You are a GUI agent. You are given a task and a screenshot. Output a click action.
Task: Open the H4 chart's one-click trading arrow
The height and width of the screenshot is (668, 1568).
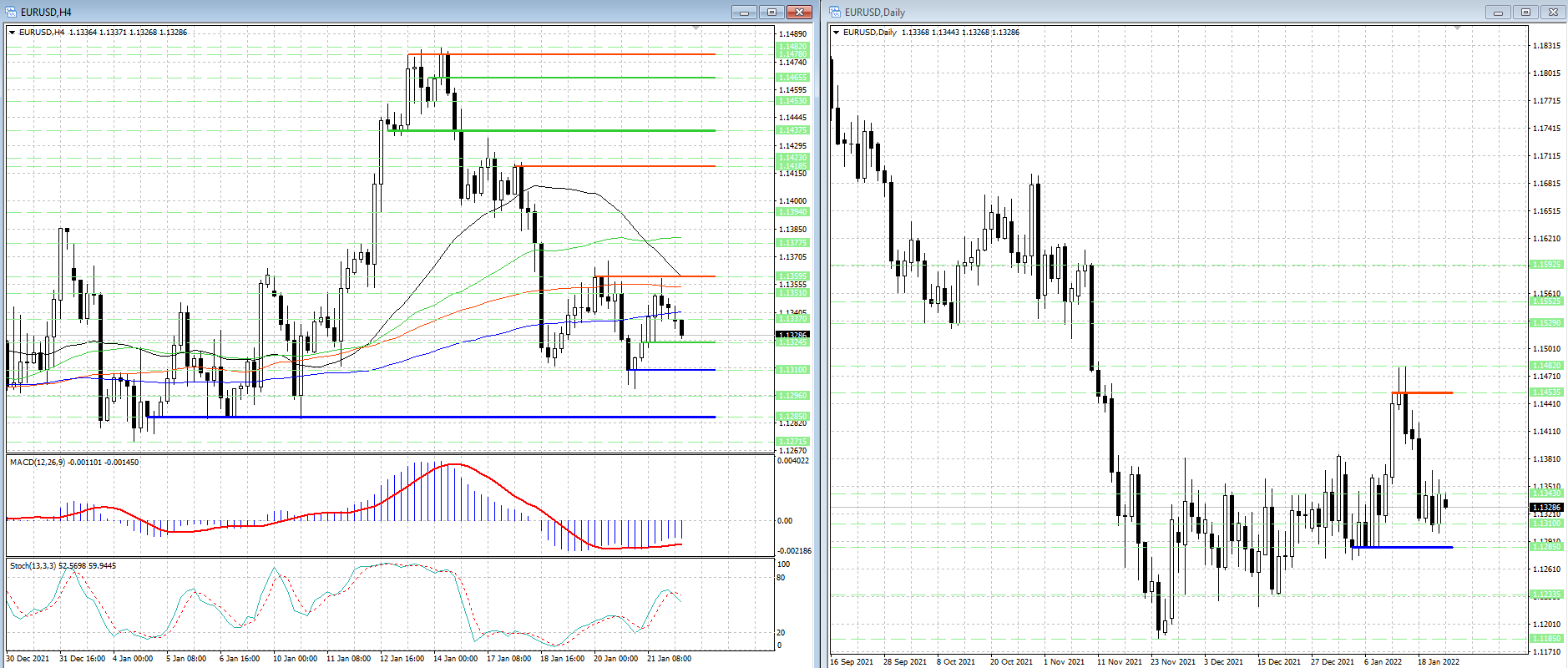[x=13, y=33]
